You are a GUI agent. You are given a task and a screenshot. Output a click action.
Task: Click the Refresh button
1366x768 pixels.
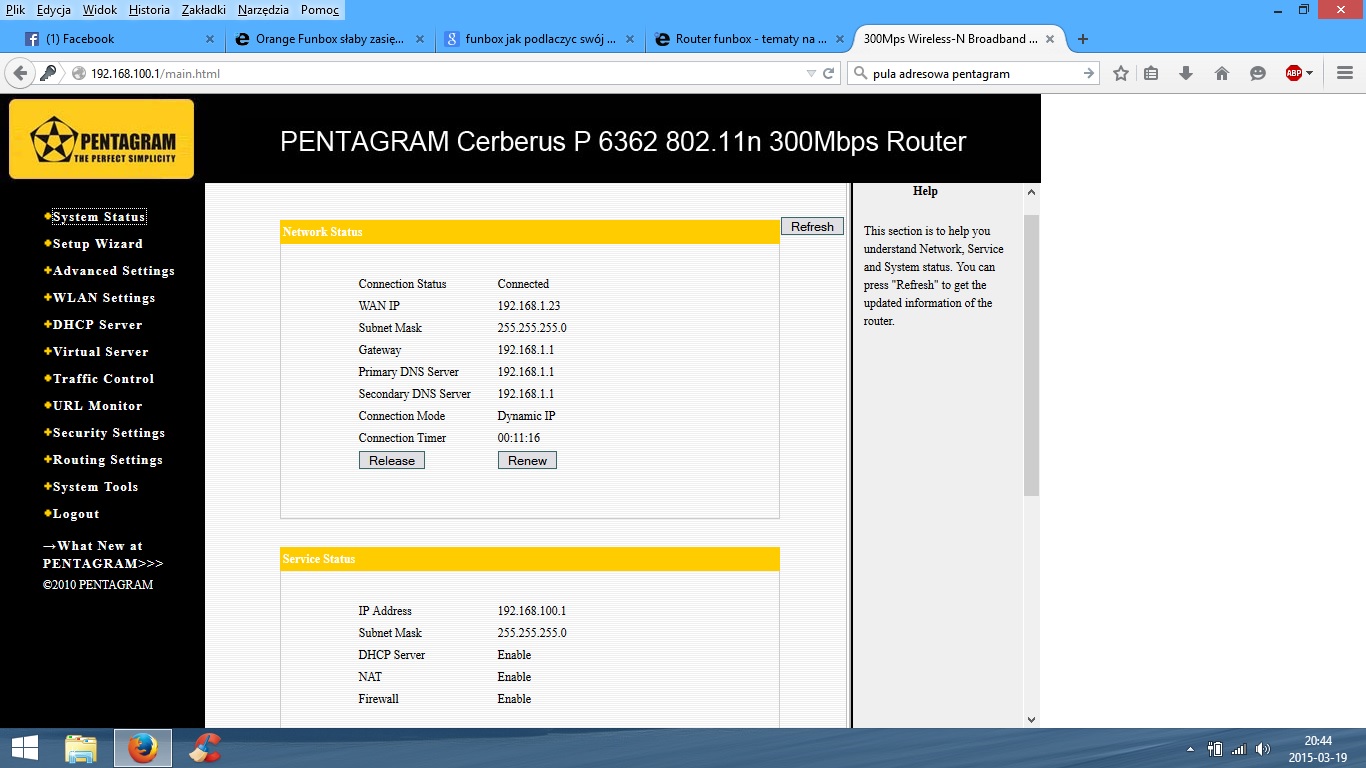pos(812,227)
